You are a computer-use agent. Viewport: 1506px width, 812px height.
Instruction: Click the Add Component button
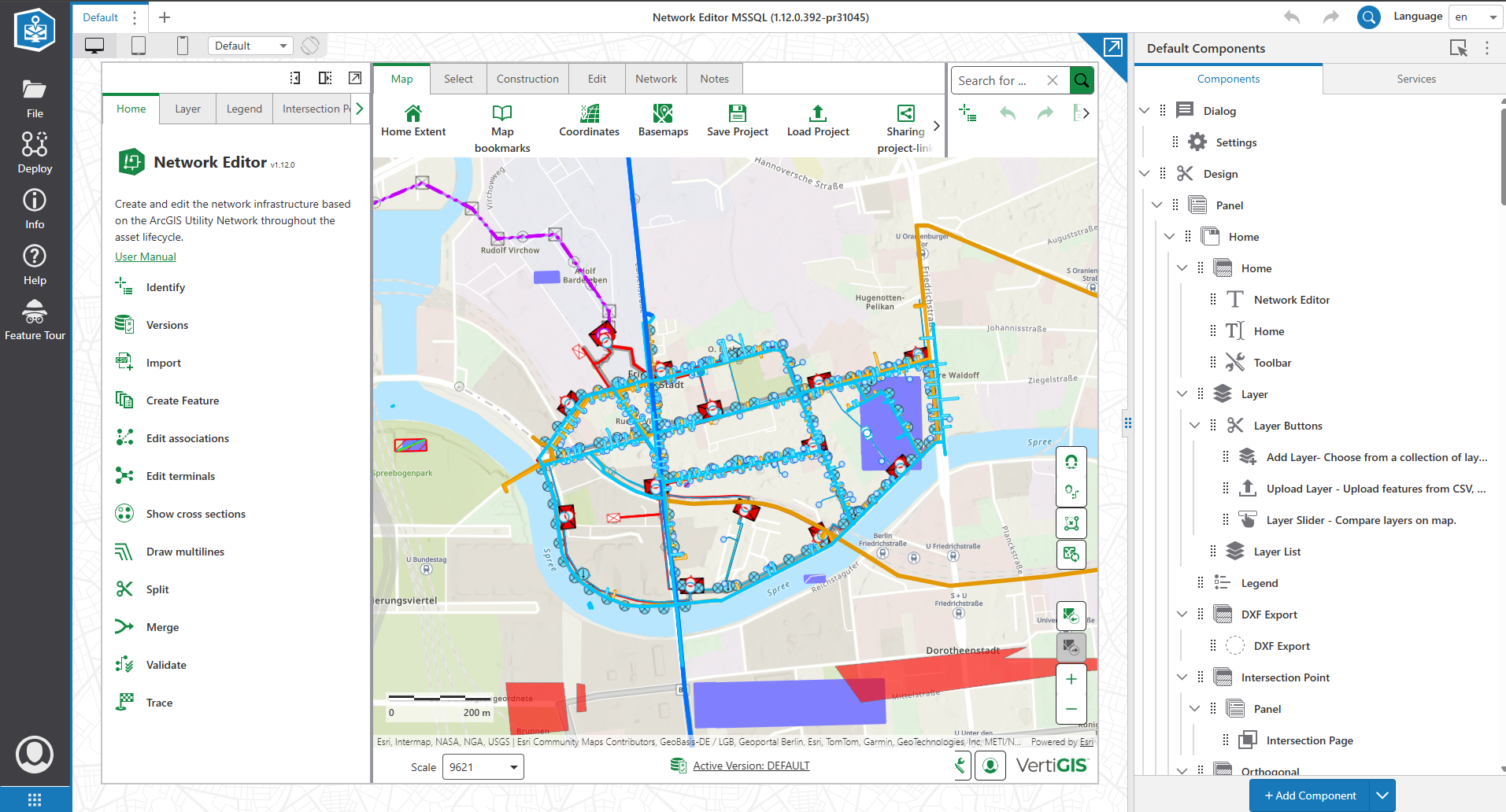pos(1310,795)
